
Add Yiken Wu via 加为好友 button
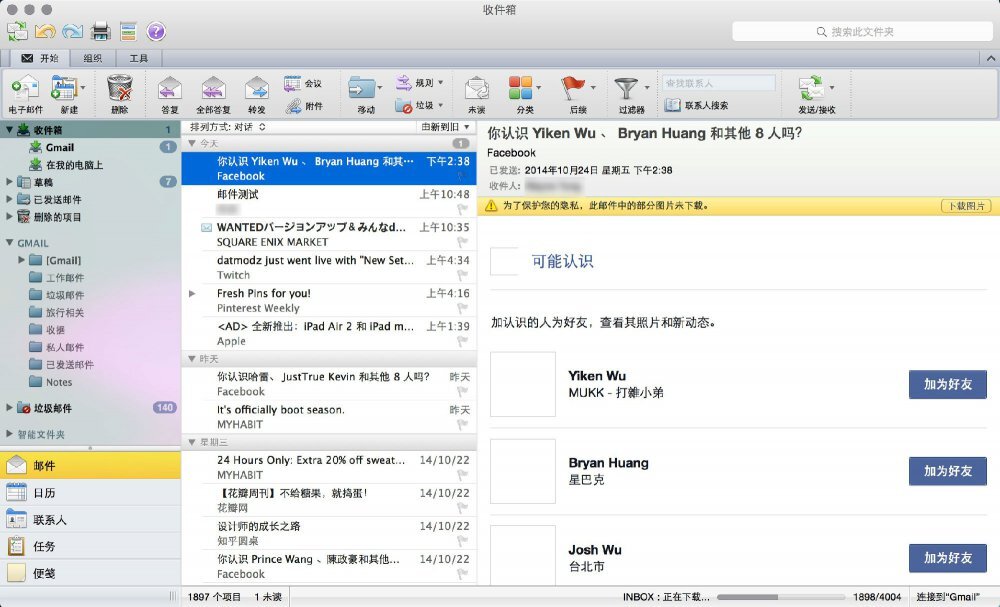pos(946,384)
